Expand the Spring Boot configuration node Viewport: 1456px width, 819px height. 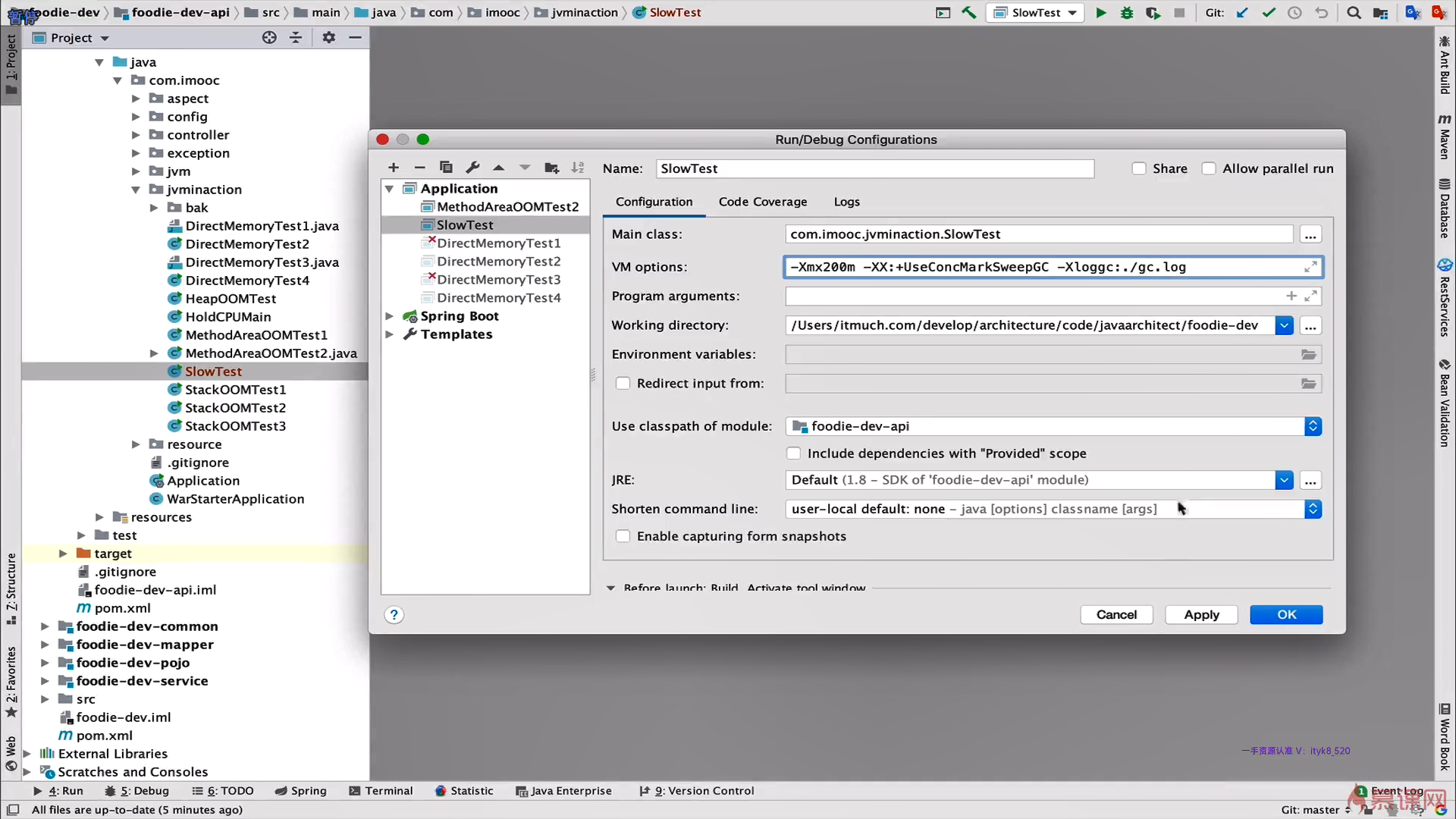pos(389,316)
